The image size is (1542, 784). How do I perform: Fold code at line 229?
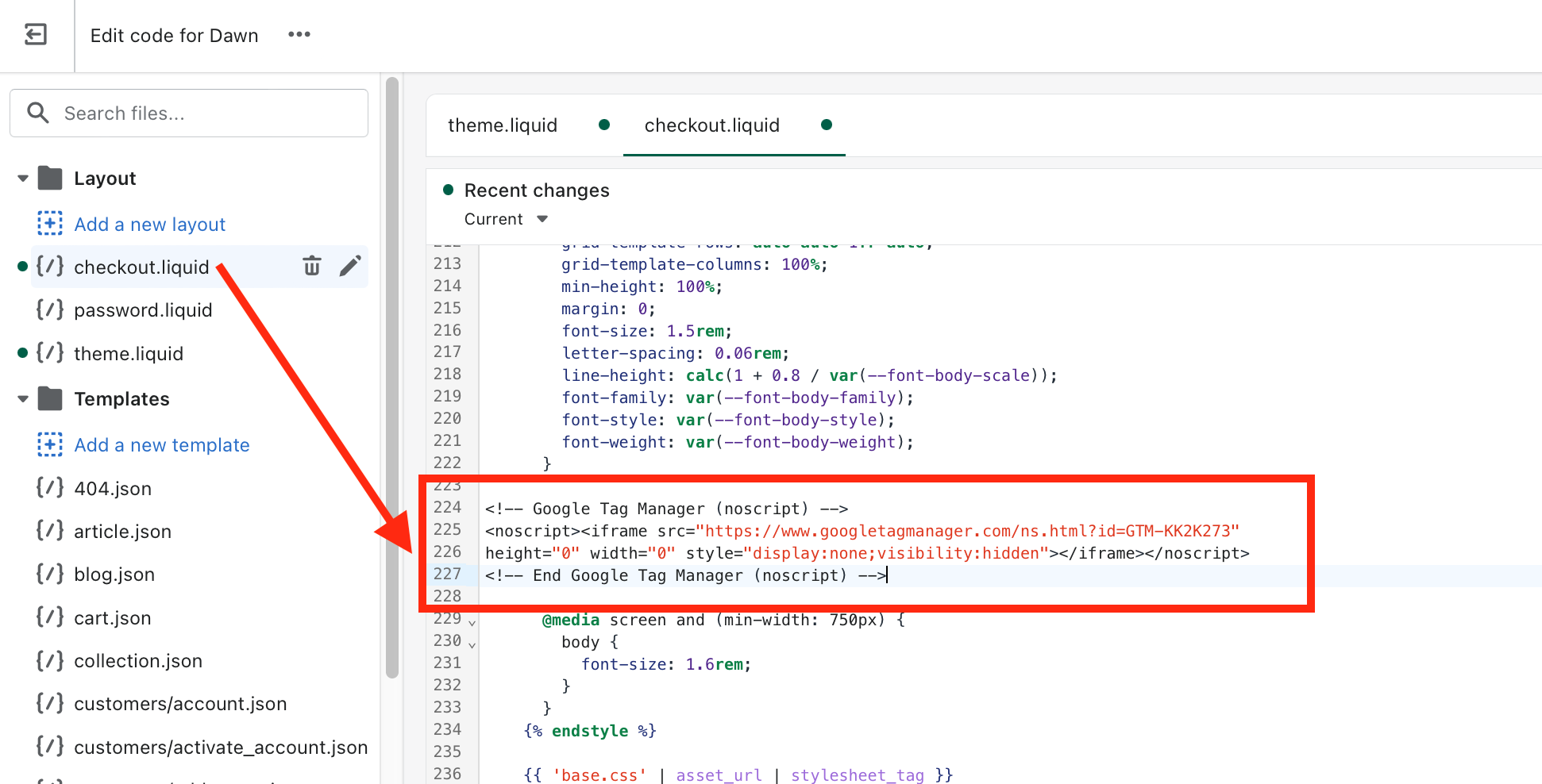point(472,622)
